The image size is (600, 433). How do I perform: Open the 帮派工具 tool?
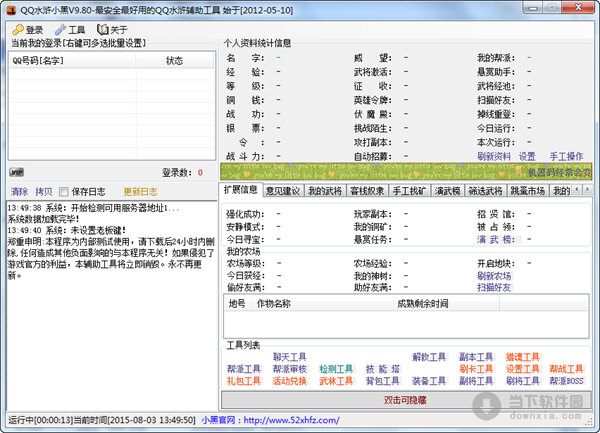pos(244,369)
